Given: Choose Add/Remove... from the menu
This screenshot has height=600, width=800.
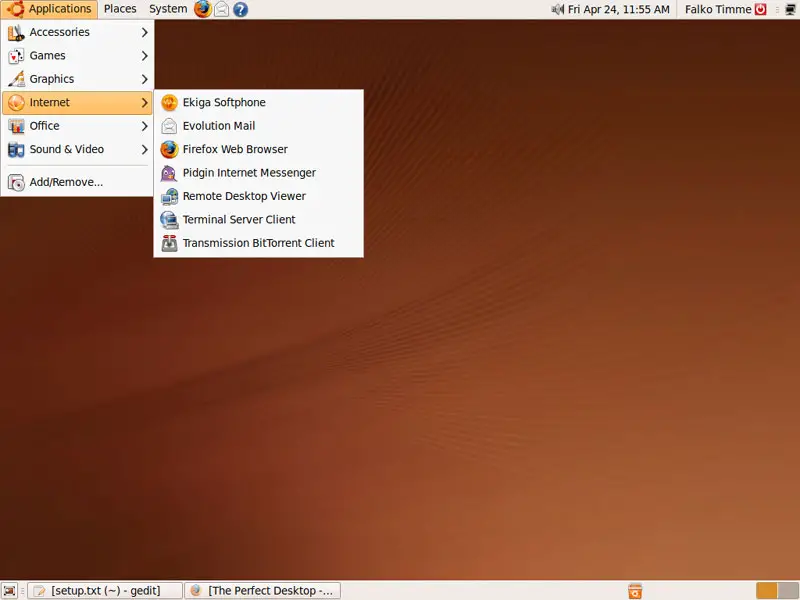Looking at the screenshot, I should (78, 182).
